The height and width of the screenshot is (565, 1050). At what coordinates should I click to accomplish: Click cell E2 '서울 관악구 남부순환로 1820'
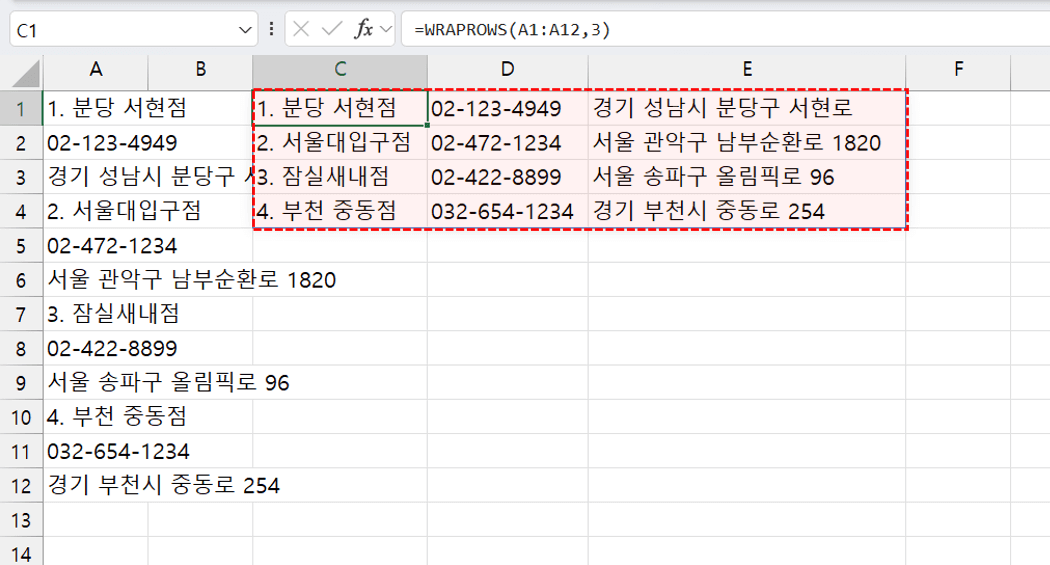coord(747,143)
